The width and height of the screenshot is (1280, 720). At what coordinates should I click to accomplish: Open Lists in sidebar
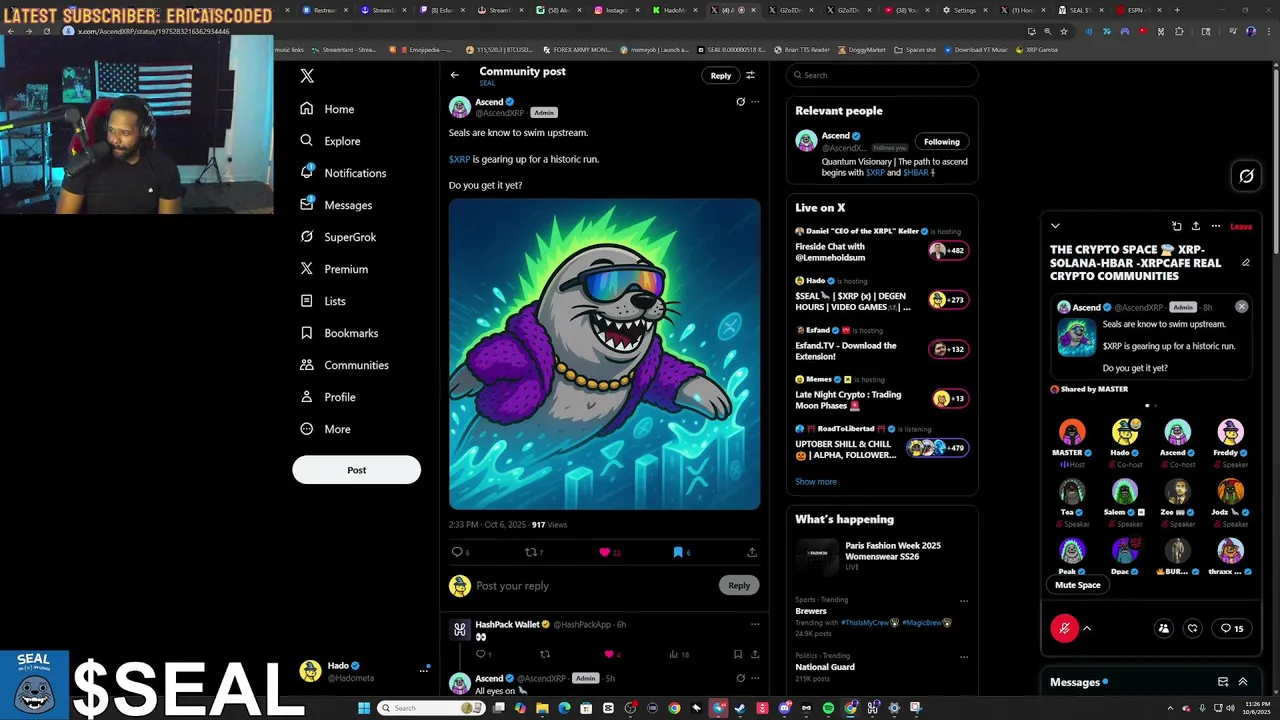(x=323, y=301)
